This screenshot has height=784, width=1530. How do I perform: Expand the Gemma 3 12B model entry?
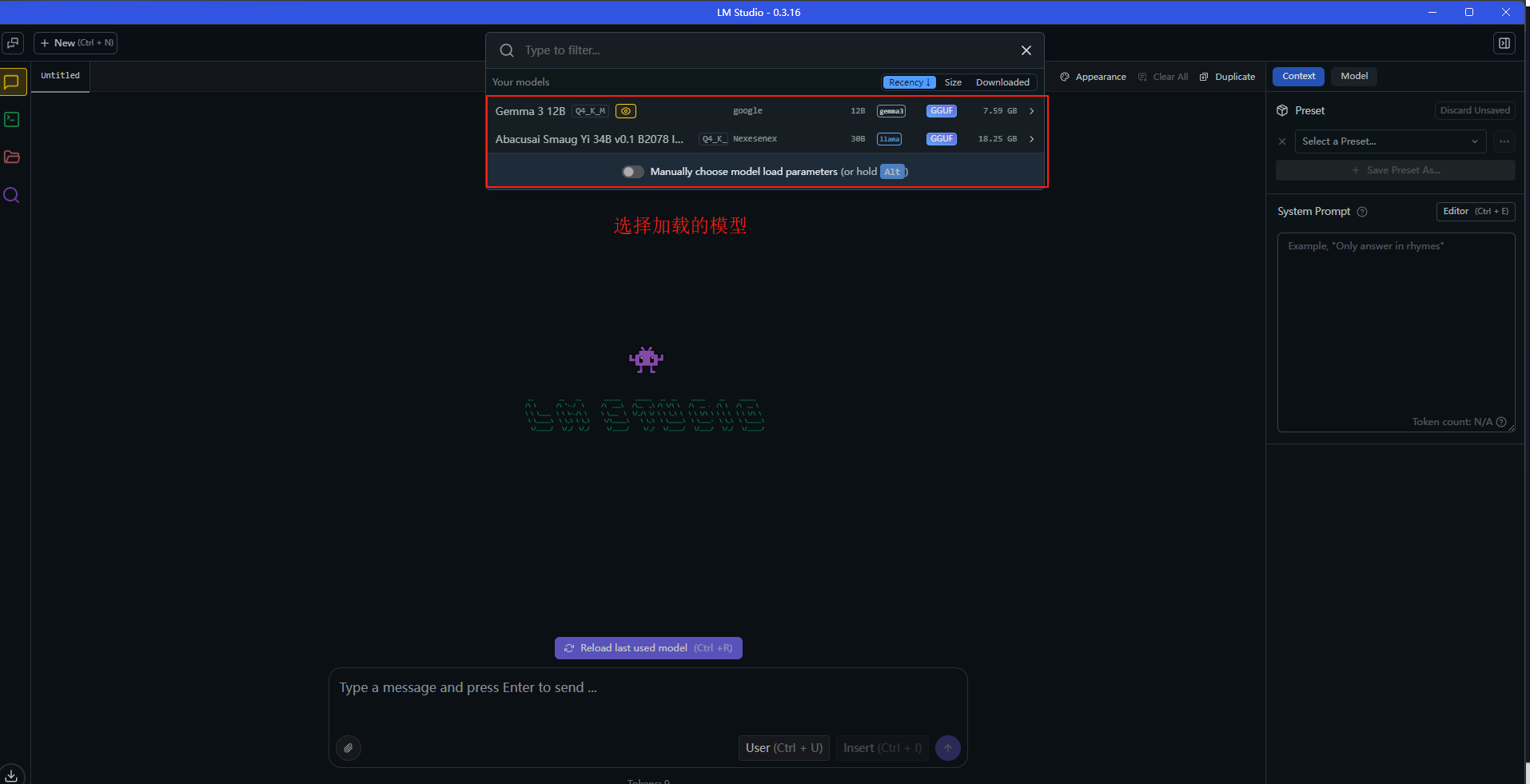click(1031, 111)
